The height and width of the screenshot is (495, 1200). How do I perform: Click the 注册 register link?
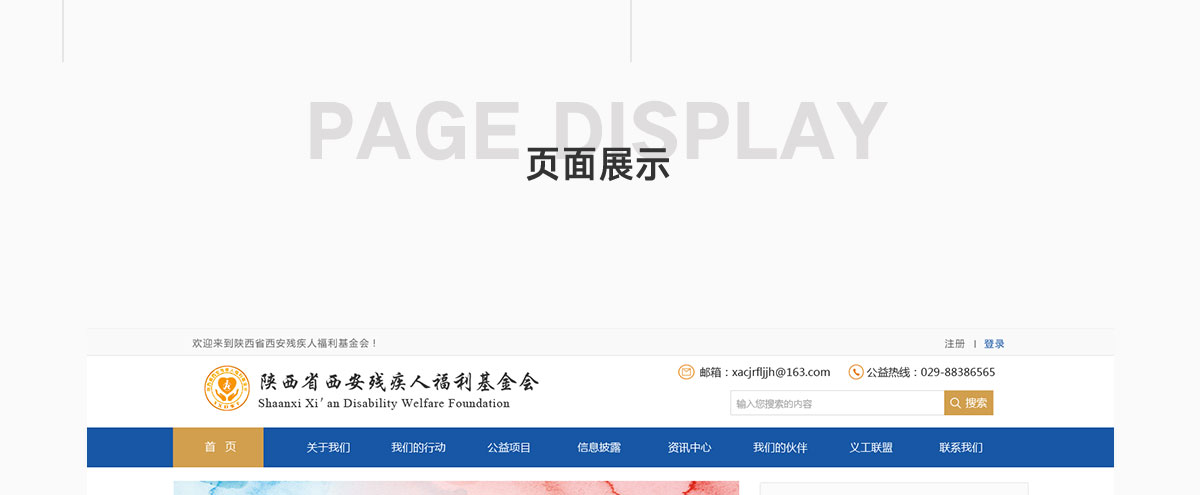(x=955, y=344)
